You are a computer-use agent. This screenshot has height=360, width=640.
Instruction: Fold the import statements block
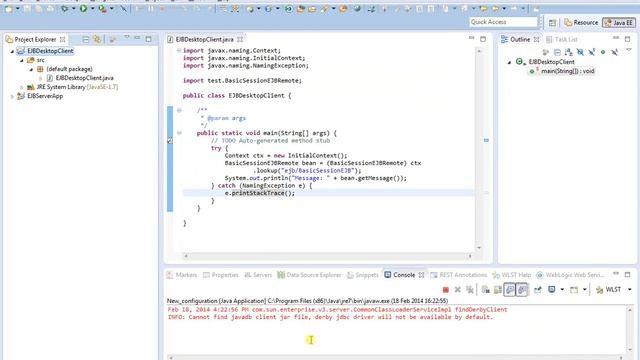coord(179,51)
